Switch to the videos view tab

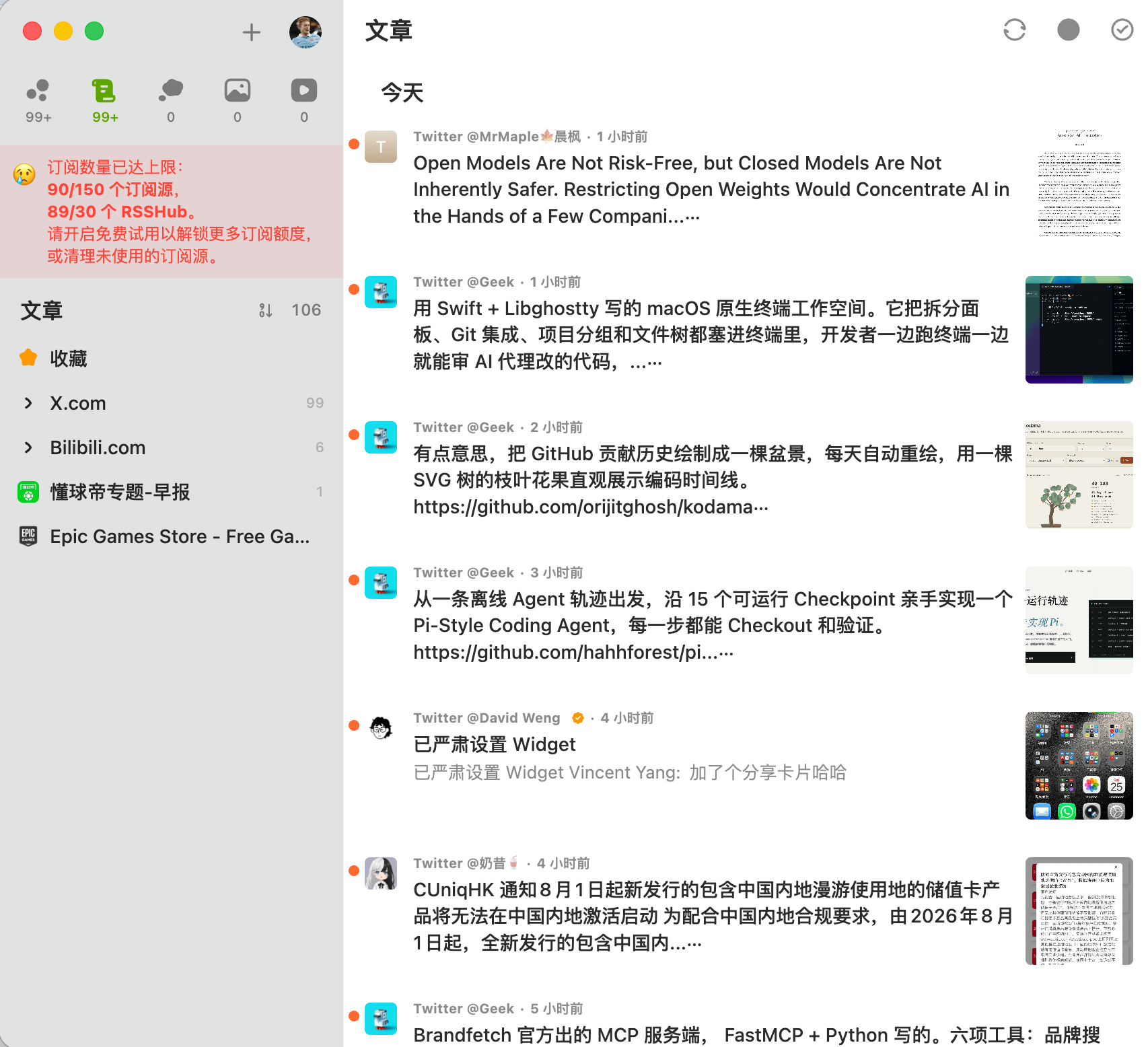(x=304, y=101)
